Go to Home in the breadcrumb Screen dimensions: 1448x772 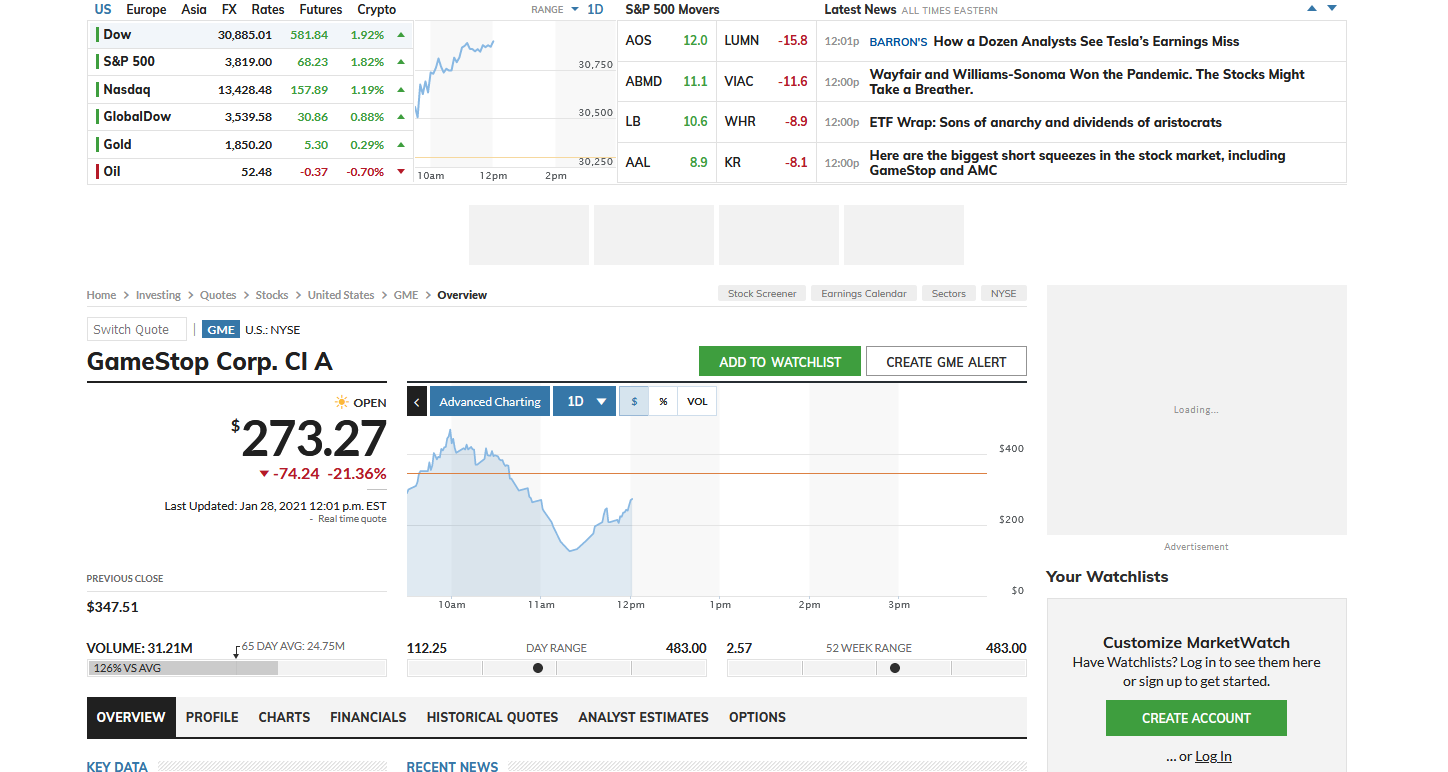click(101, 295)
